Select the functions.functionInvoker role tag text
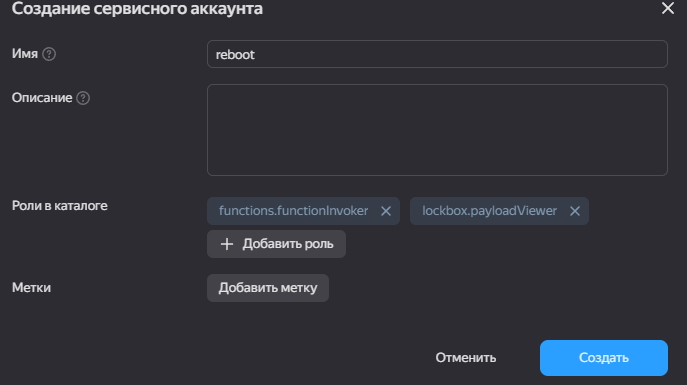Screen dimensions: 687x385 point(293,211)
